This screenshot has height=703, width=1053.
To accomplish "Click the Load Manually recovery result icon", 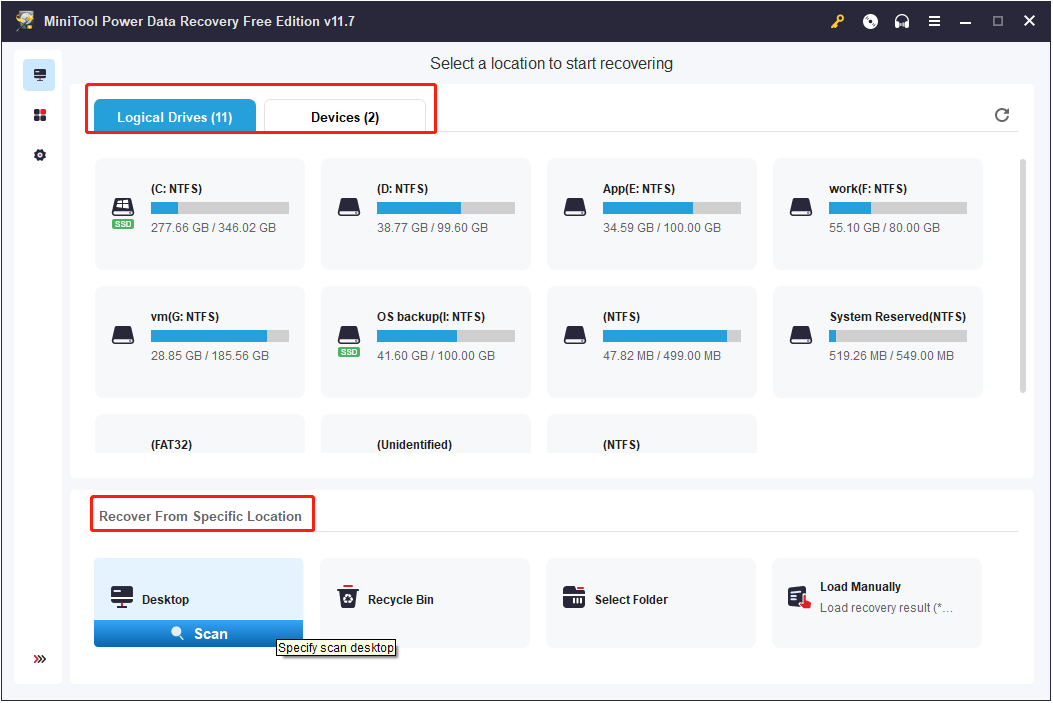I will pos(798,596).
